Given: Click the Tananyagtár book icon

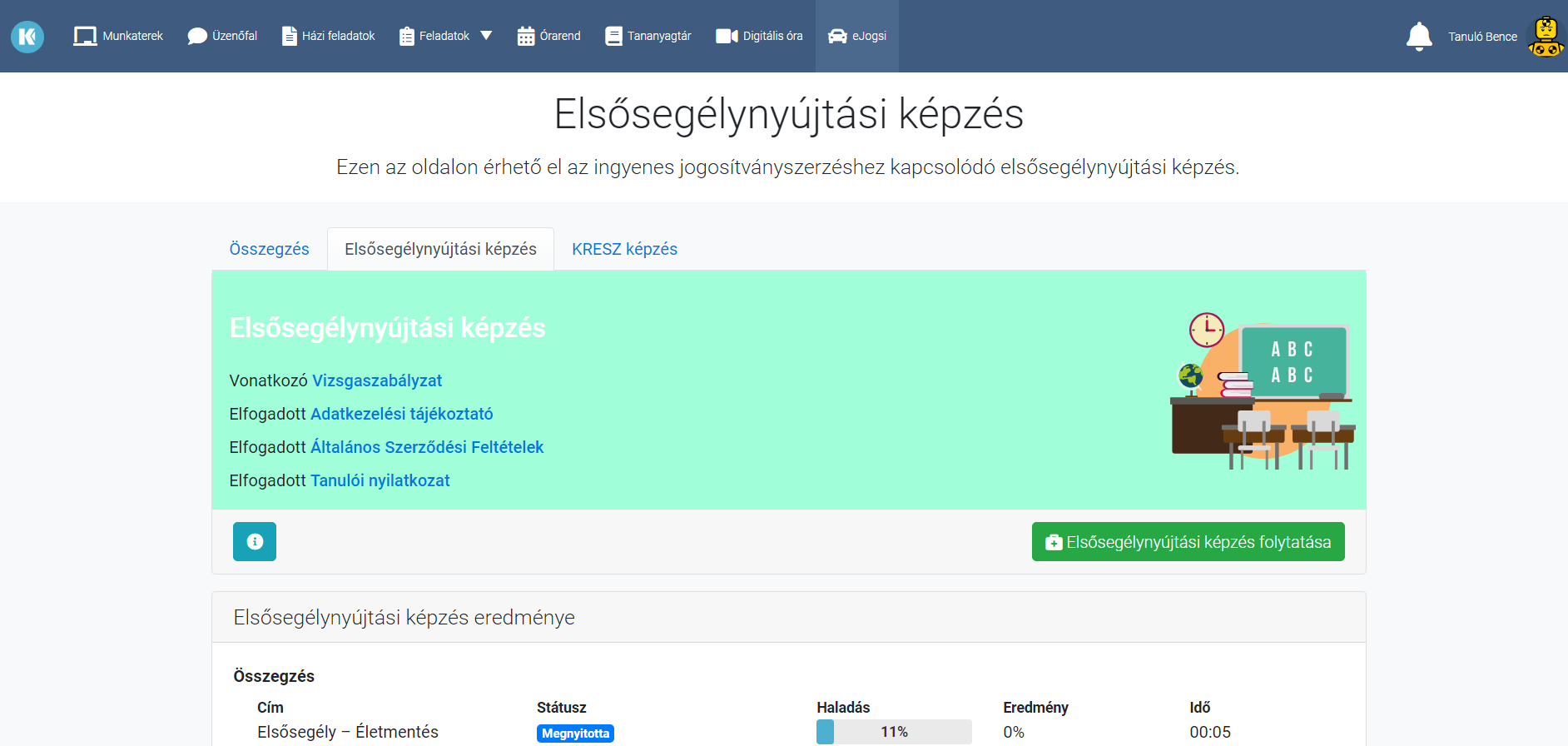Looking at the screenshot, I should [x=613, y=36].
